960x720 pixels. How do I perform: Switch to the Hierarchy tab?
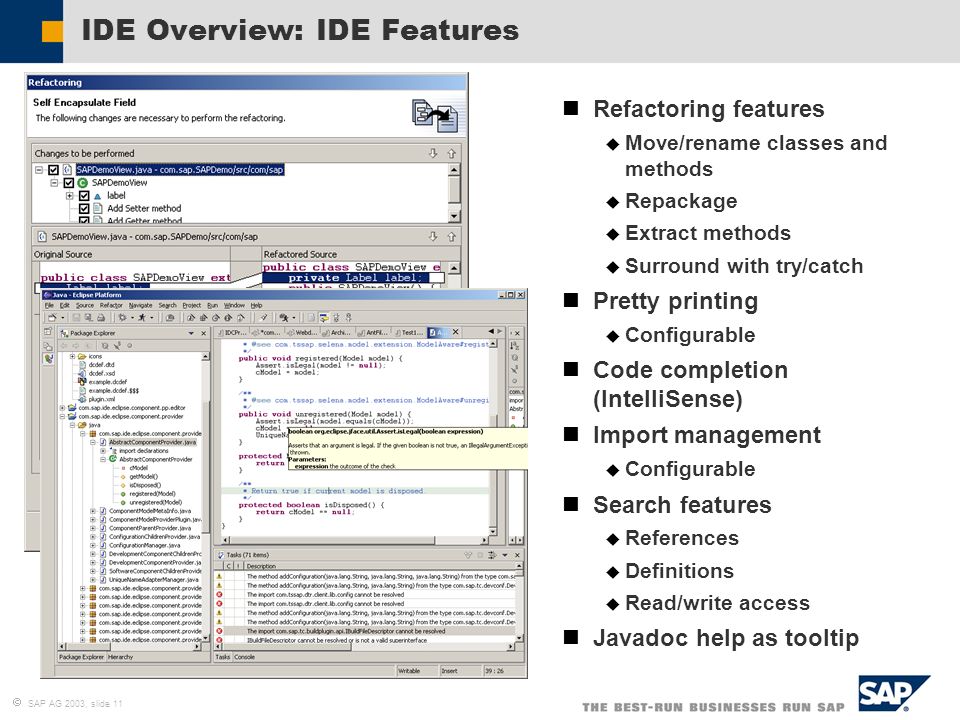point(121,657)
